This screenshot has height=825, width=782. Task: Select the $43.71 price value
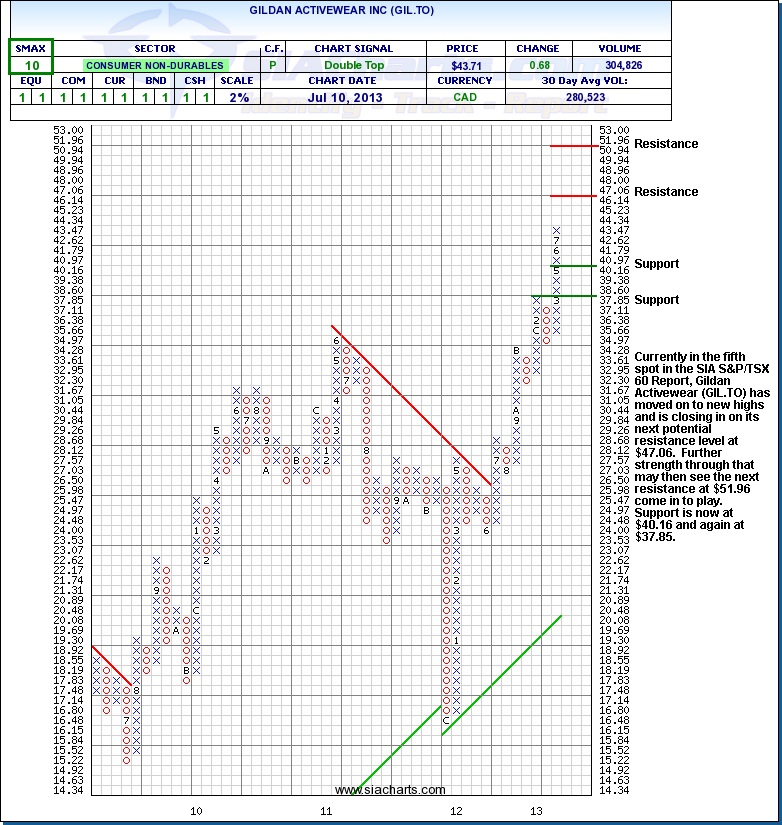point(462,65)
